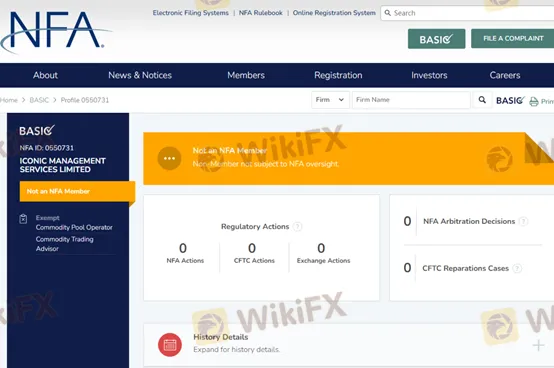Open the Members menu

[x=246, y=75]
